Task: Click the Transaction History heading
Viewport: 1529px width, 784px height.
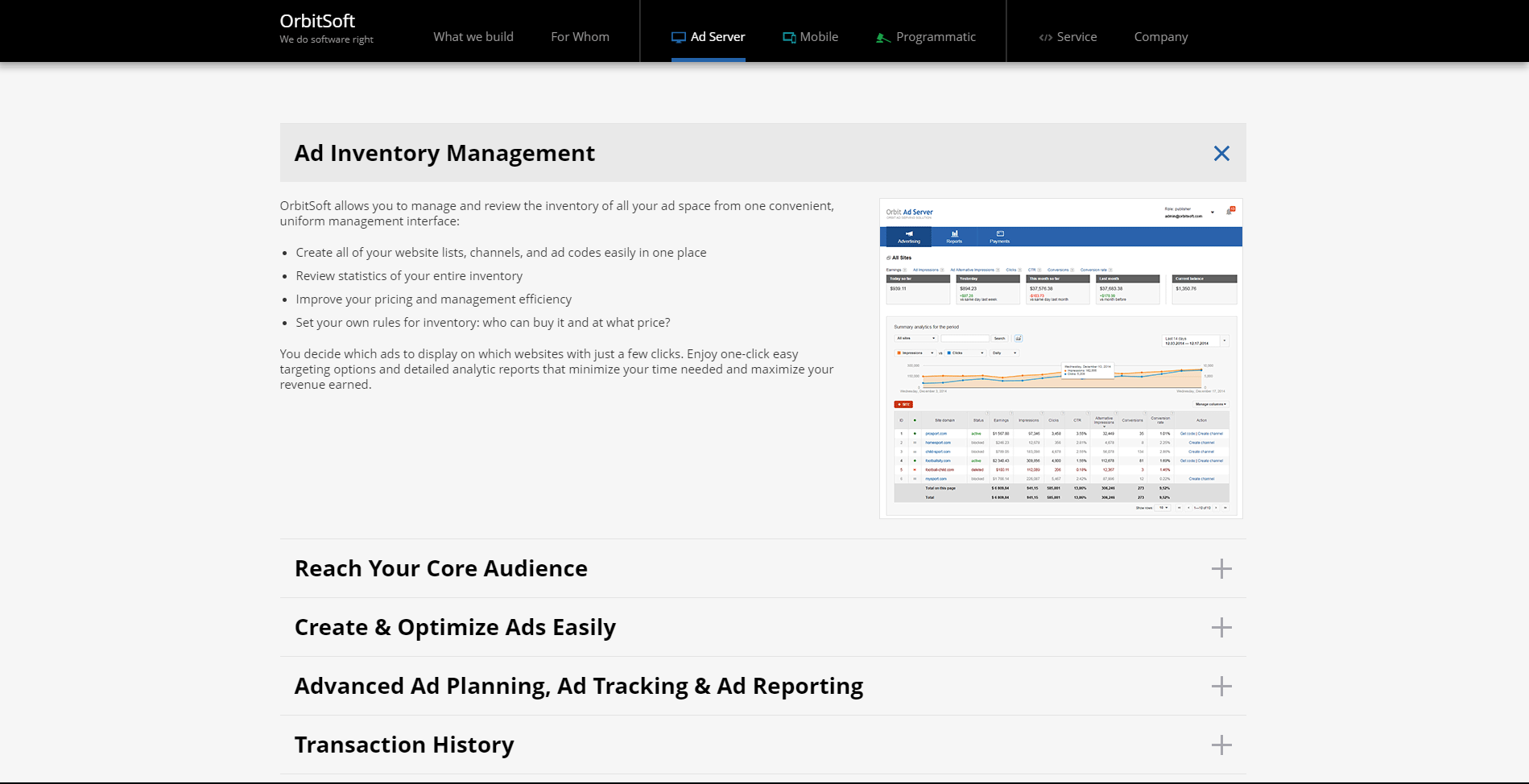Action: (x=404, y=745)
